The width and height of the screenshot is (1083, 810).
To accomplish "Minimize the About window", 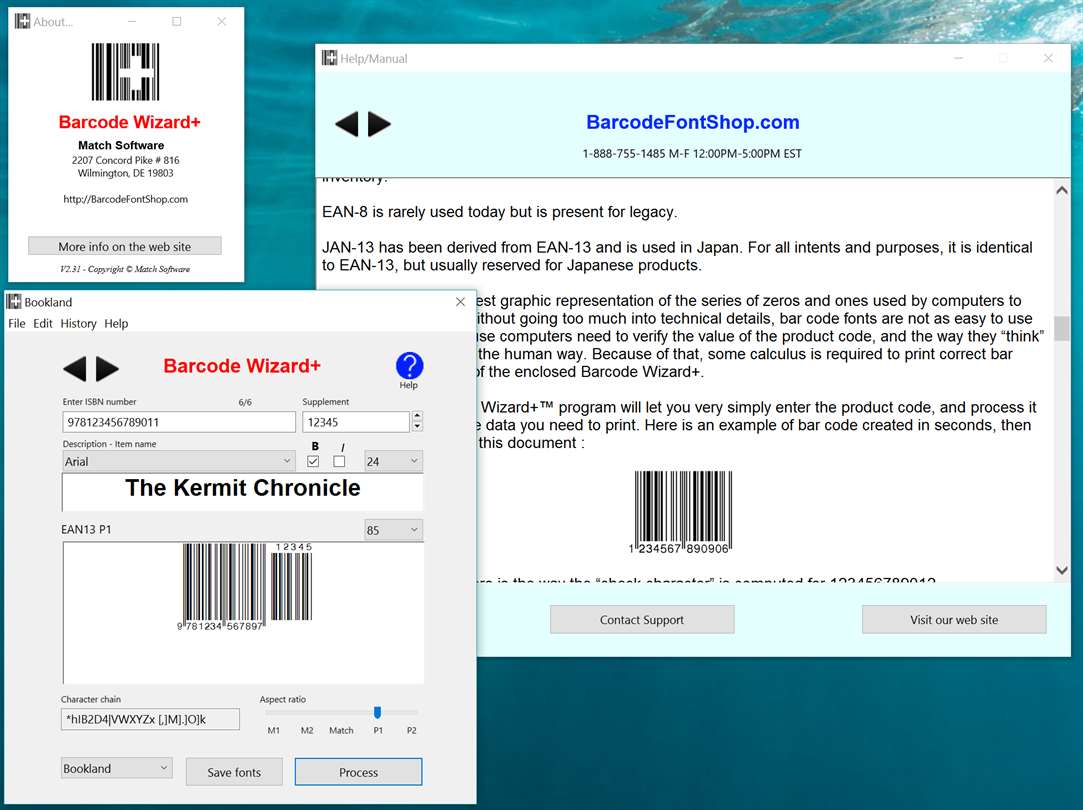I will pyautogui.click(x=132, y=21).
